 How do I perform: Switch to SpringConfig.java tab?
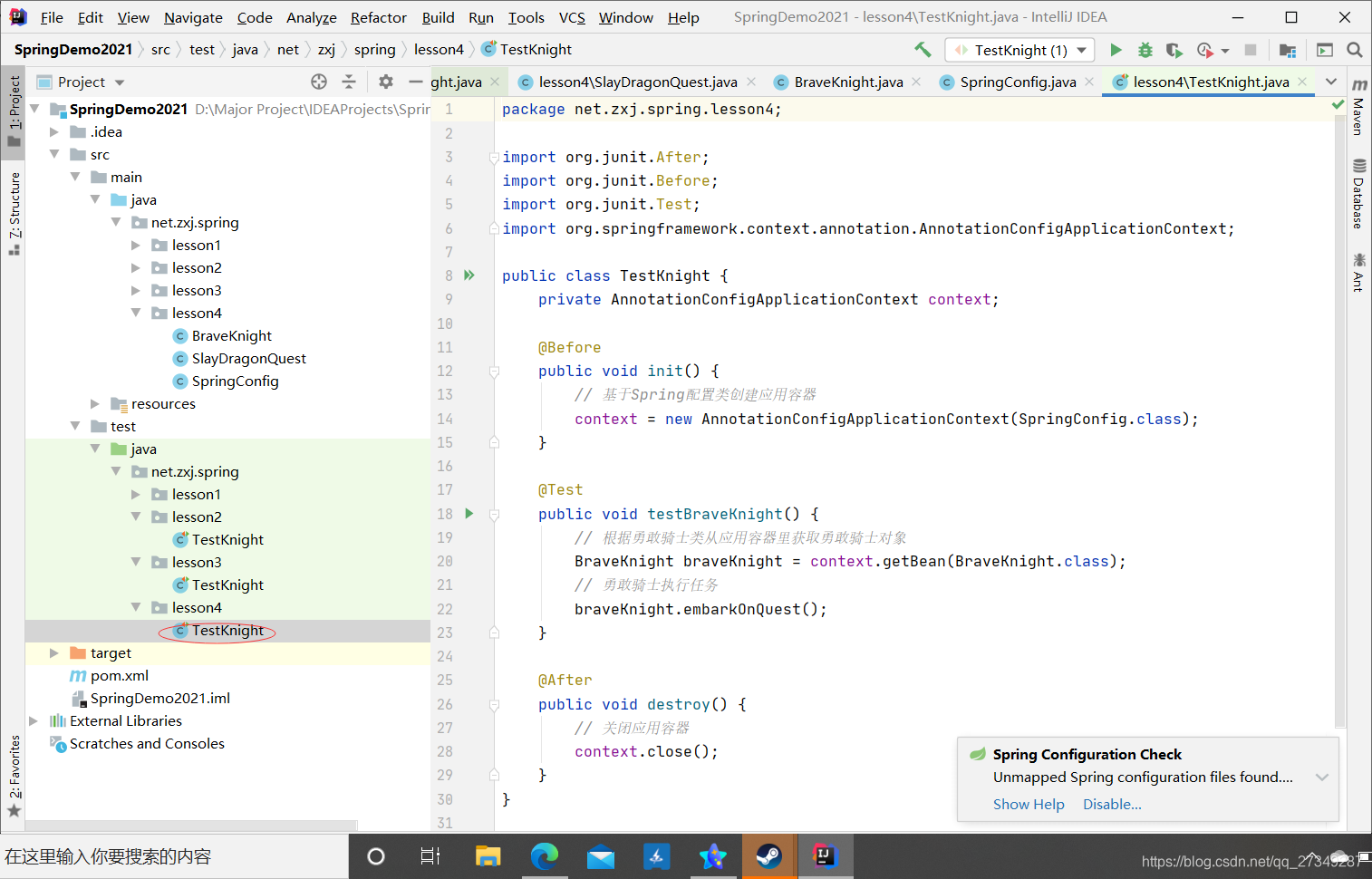[x=1018, y=82]
